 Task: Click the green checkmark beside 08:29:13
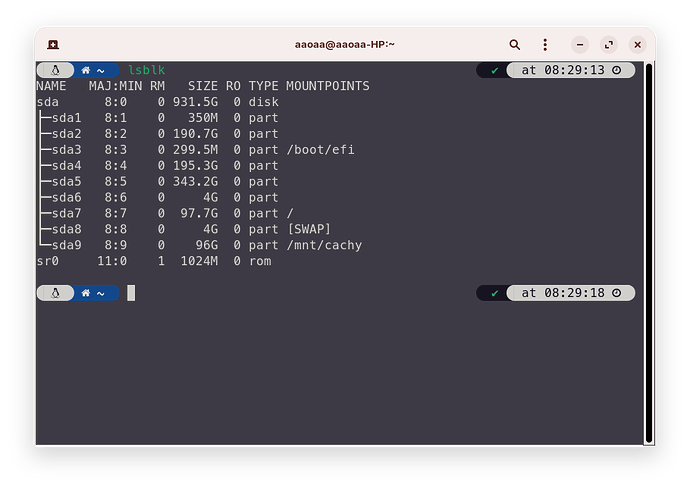(x=495, y=70)
